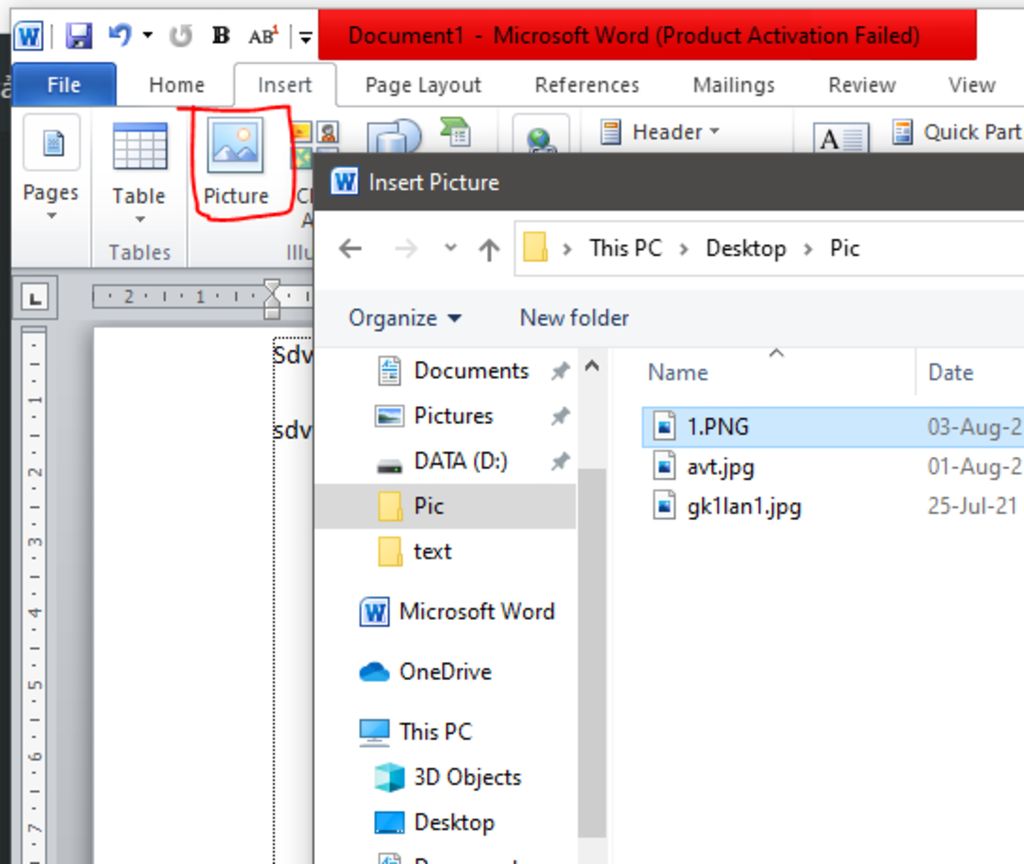Open the Undo history dropdown arrow
This screenshot has height=864, width=1024.
click(148, 35)
